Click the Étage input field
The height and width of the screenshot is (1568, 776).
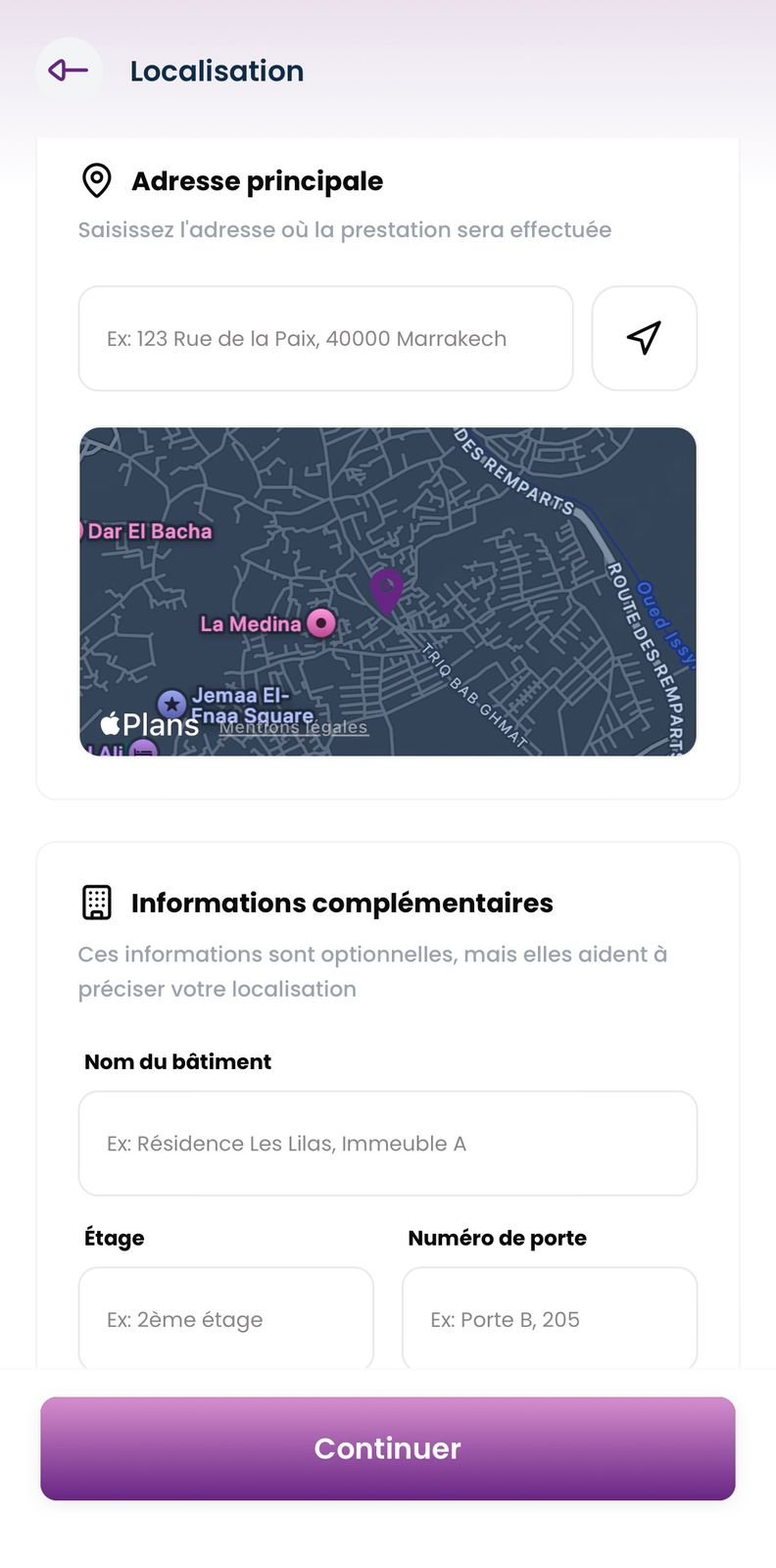tap(225, 1318)
